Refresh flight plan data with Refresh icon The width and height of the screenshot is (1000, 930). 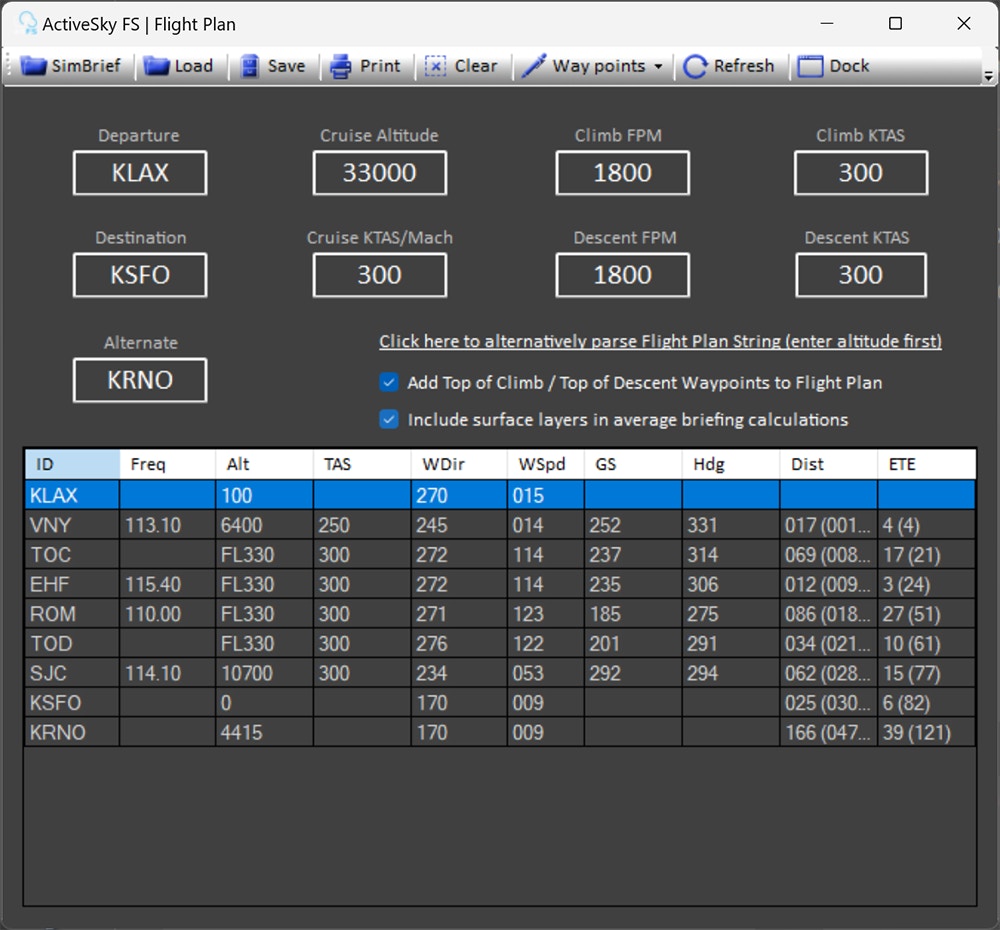pyautogui.click(x=695, y=66)
